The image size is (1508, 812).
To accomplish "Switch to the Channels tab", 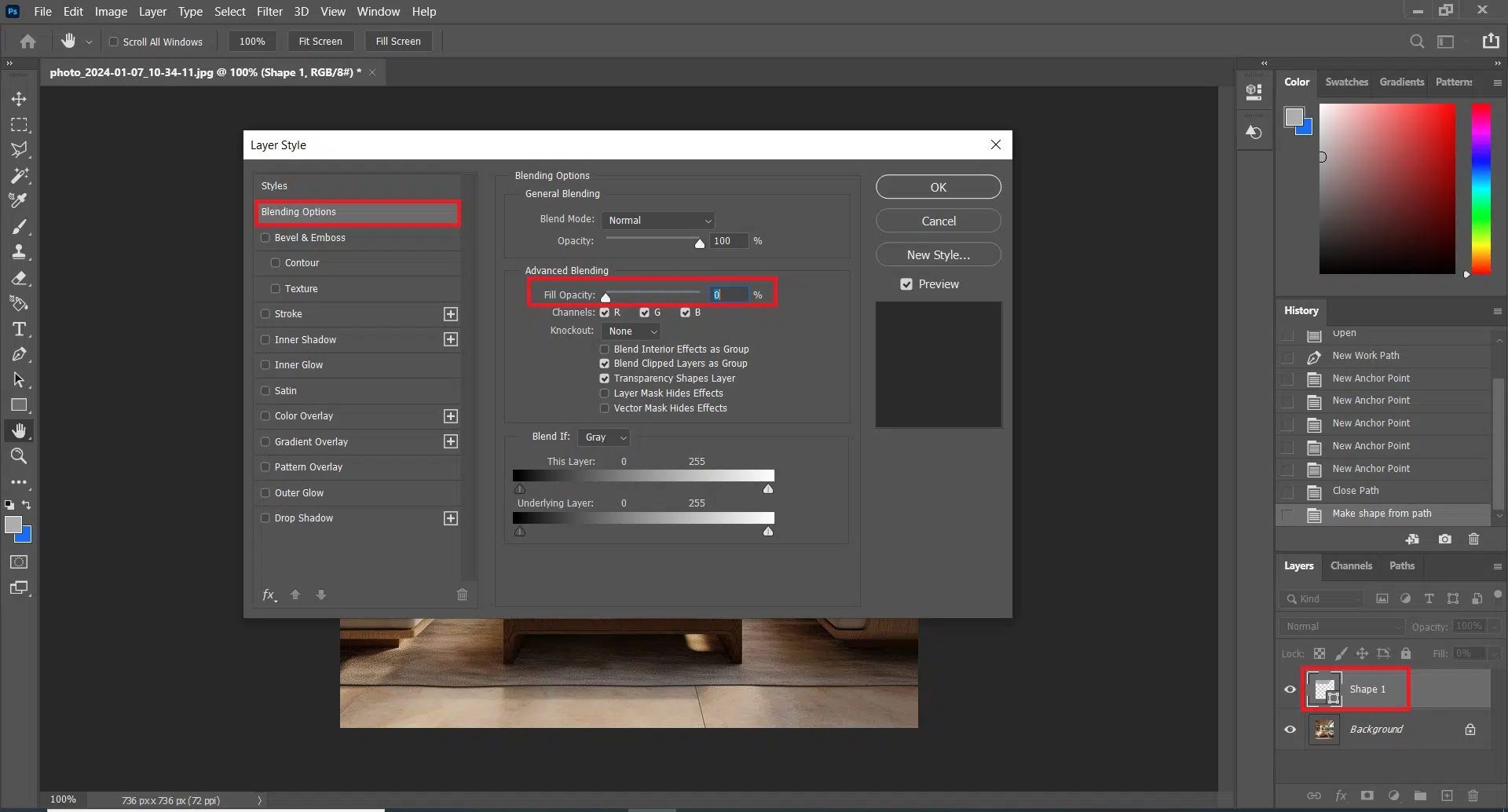I will click(x=1350, y=566).
